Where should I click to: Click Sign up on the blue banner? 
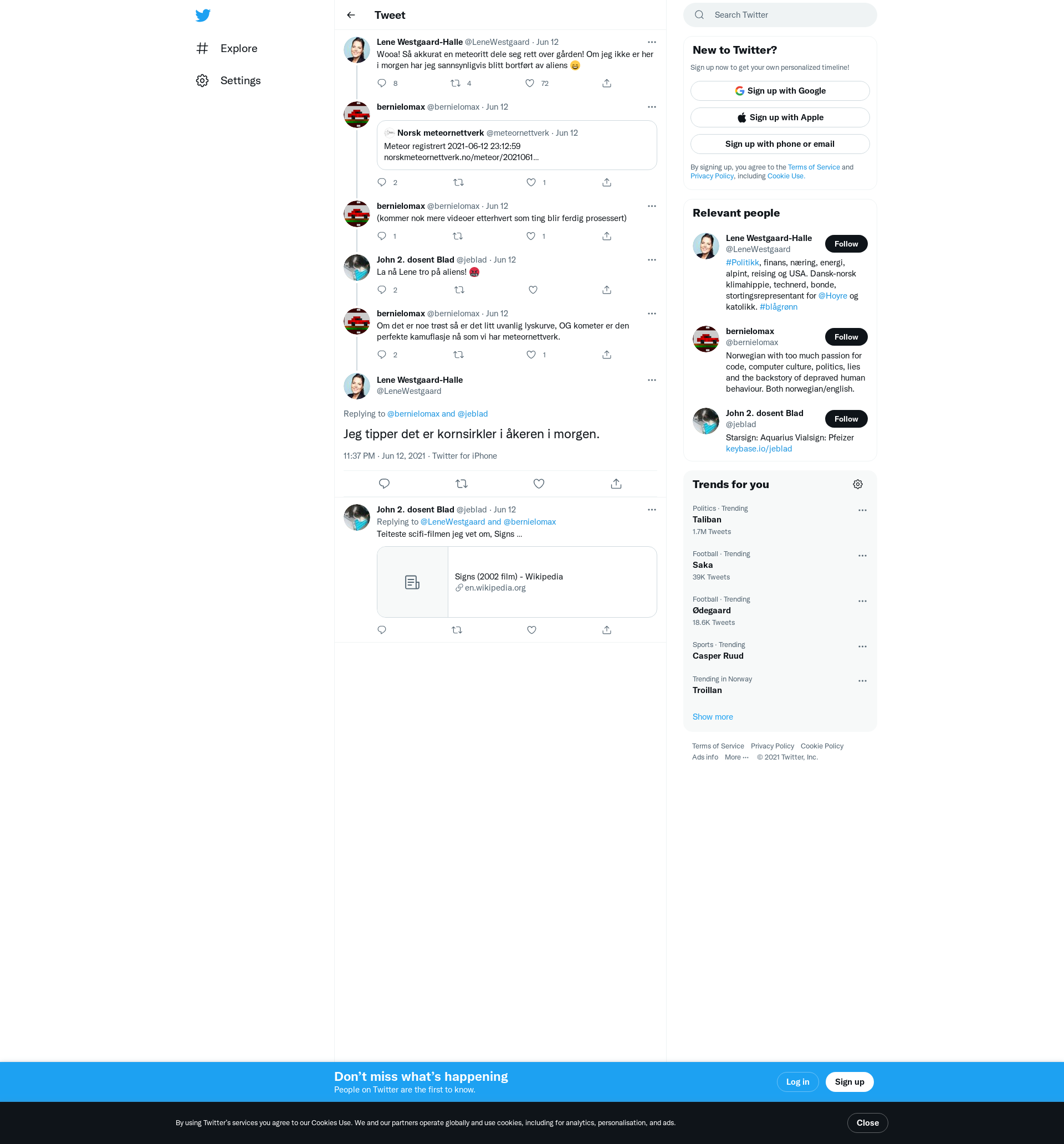tap(849, 1082)
